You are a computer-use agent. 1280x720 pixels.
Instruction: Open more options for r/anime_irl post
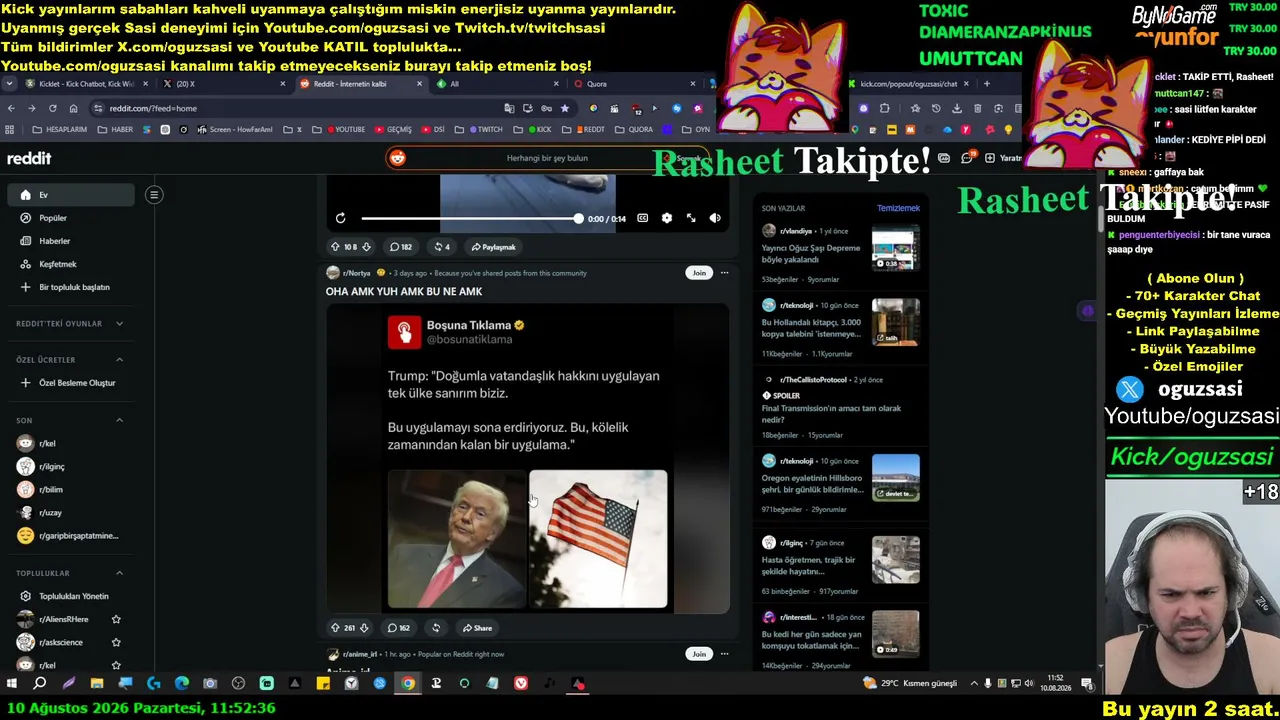pyautogui.click(x=725, y=654)
